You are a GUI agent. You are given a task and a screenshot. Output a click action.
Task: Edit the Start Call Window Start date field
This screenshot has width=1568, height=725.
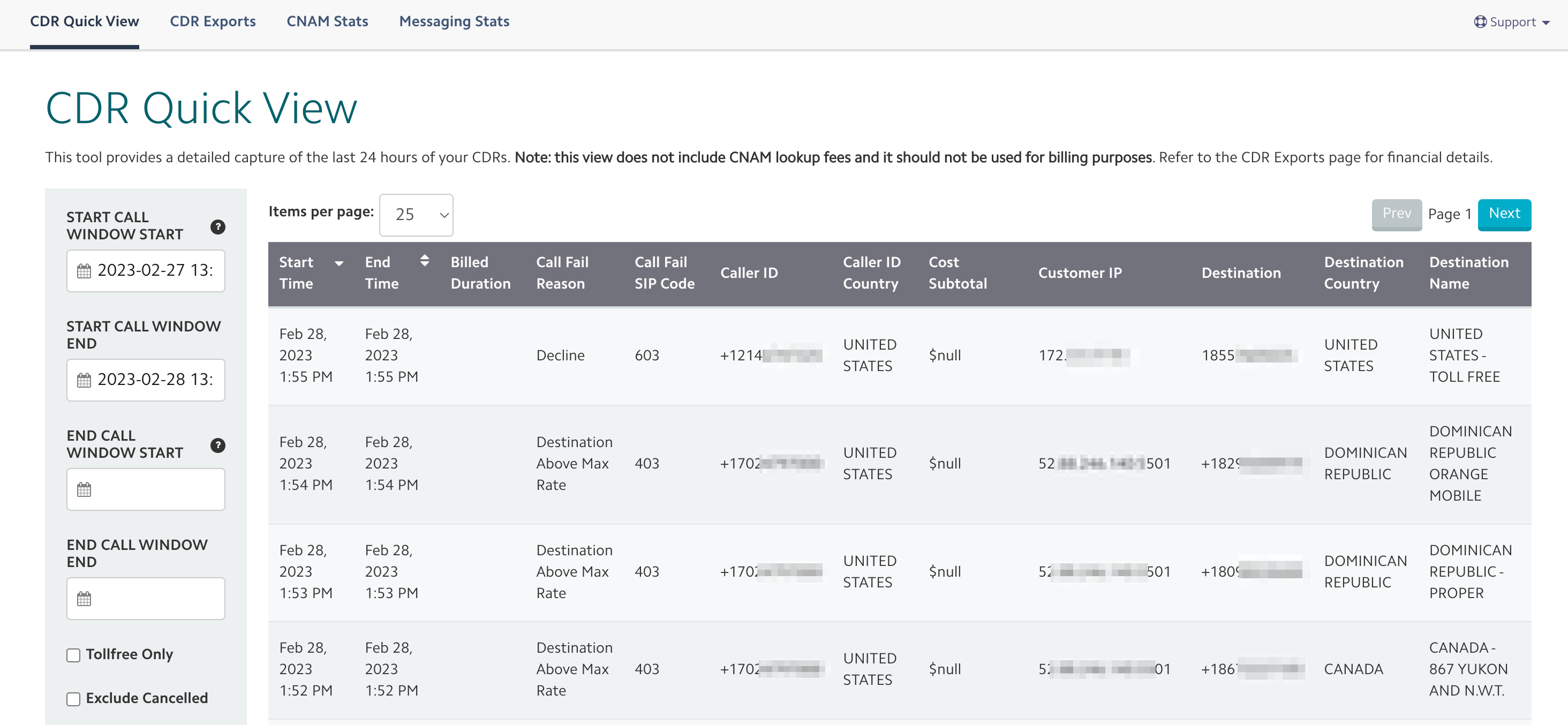[146, 271]
